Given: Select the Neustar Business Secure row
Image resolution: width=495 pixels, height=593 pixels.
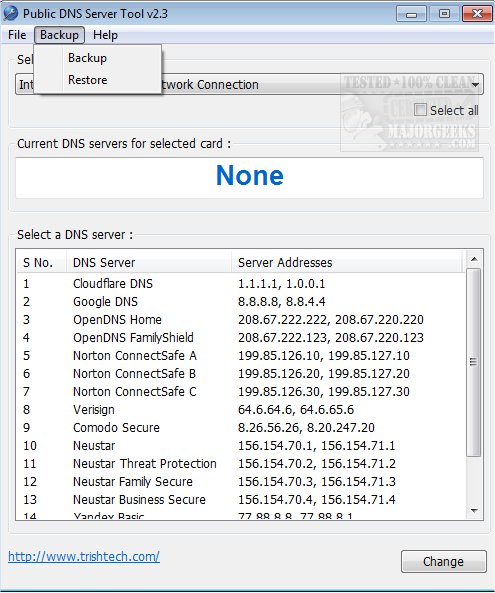Looking at the screenshot, I should pos(241,500).
